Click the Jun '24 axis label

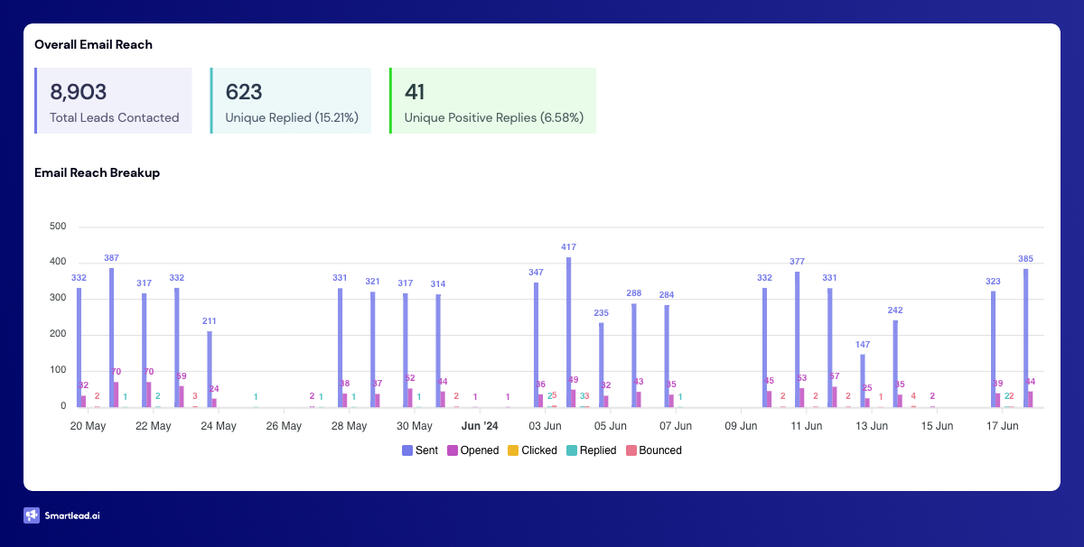tap(479, 426)
